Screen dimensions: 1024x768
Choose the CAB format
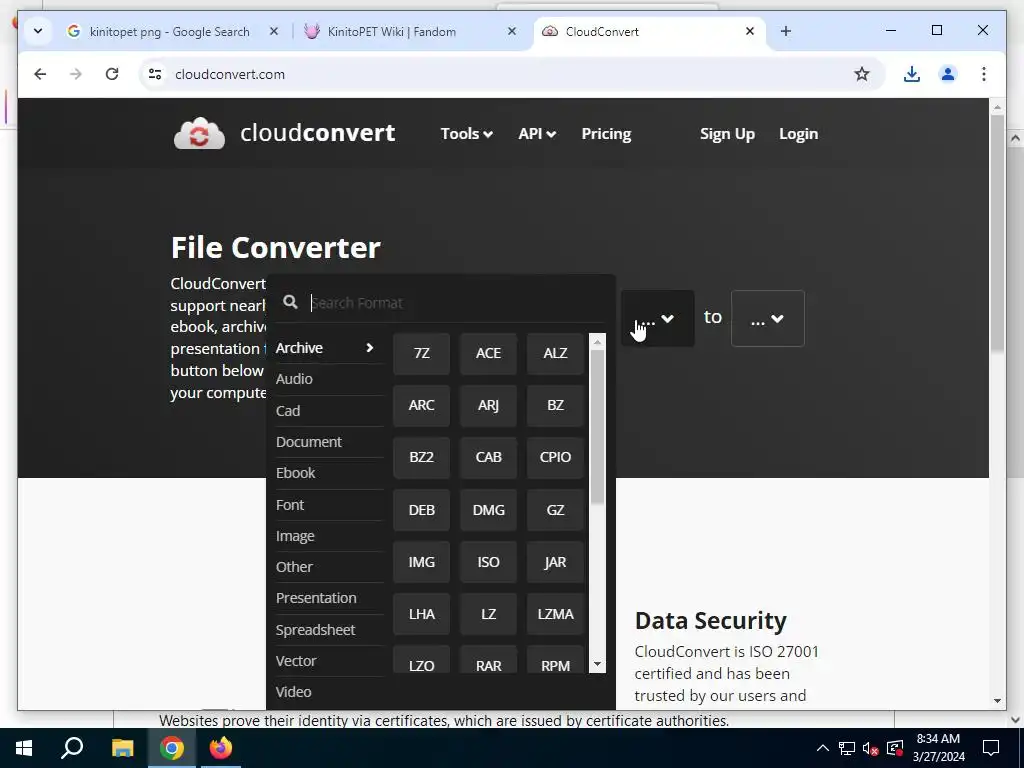pos(488,457)
